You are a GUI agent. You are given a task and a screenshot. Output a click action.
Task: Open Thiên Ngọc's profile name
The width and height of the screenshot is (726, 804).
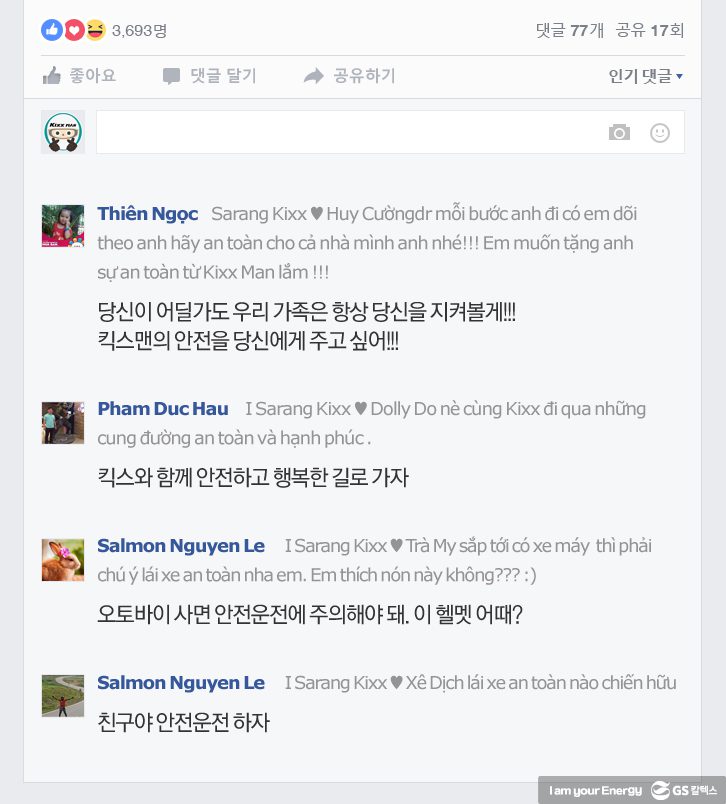coord(148,214)
